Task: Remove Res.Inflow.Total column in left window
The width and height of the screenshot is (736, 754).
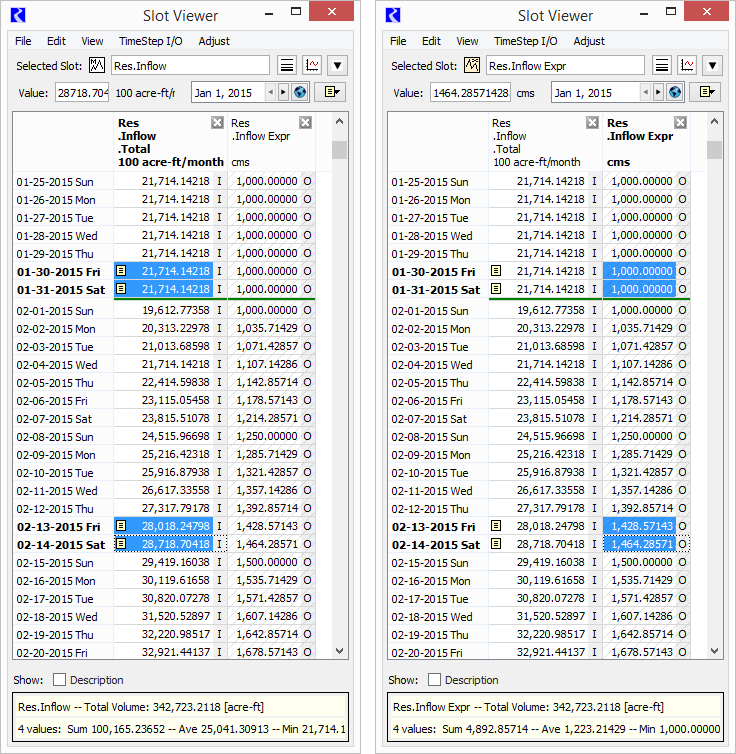Action: [x=217, y=123]
